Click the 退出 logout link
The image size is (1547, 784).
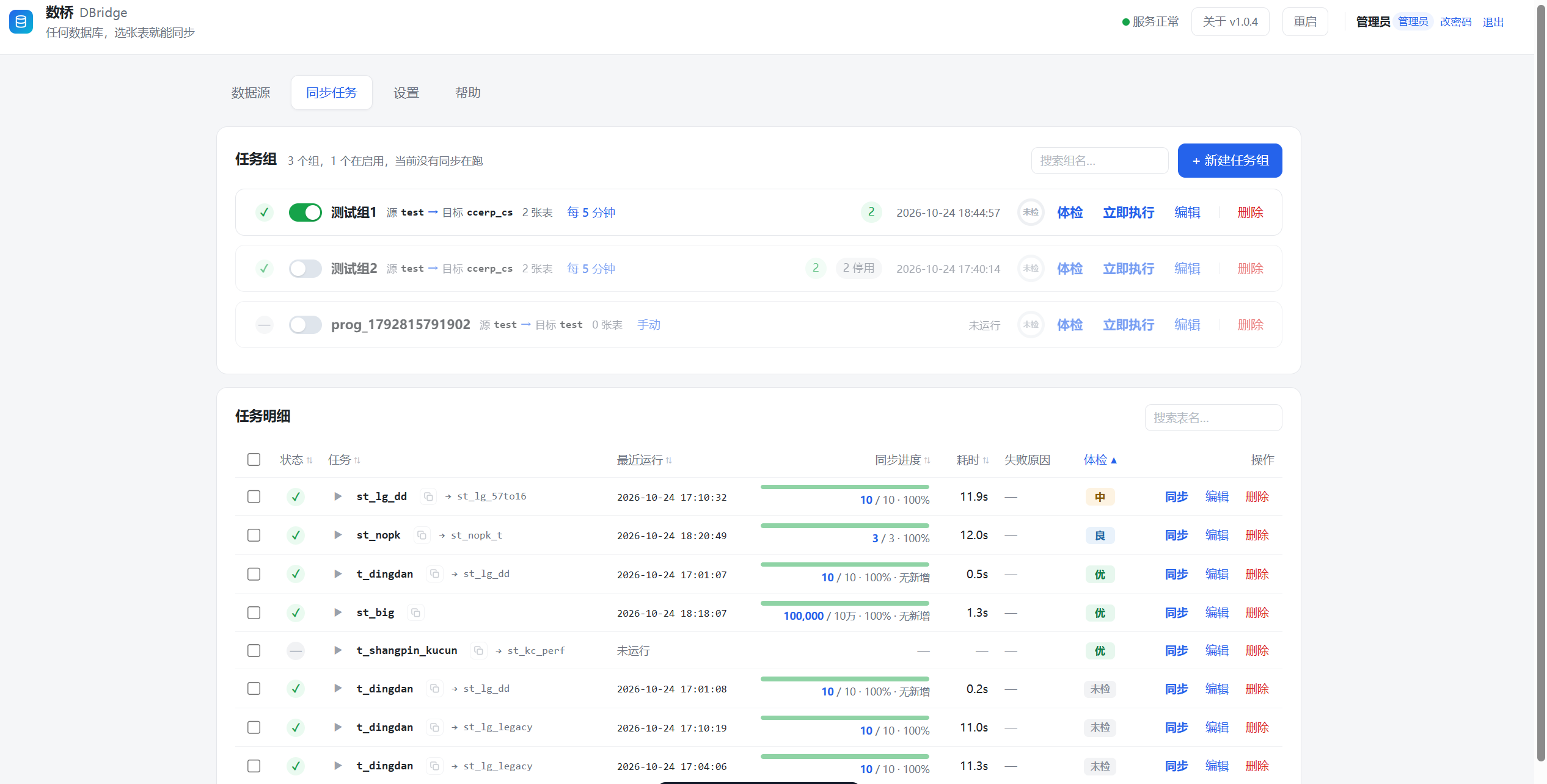coord(1493,22)
